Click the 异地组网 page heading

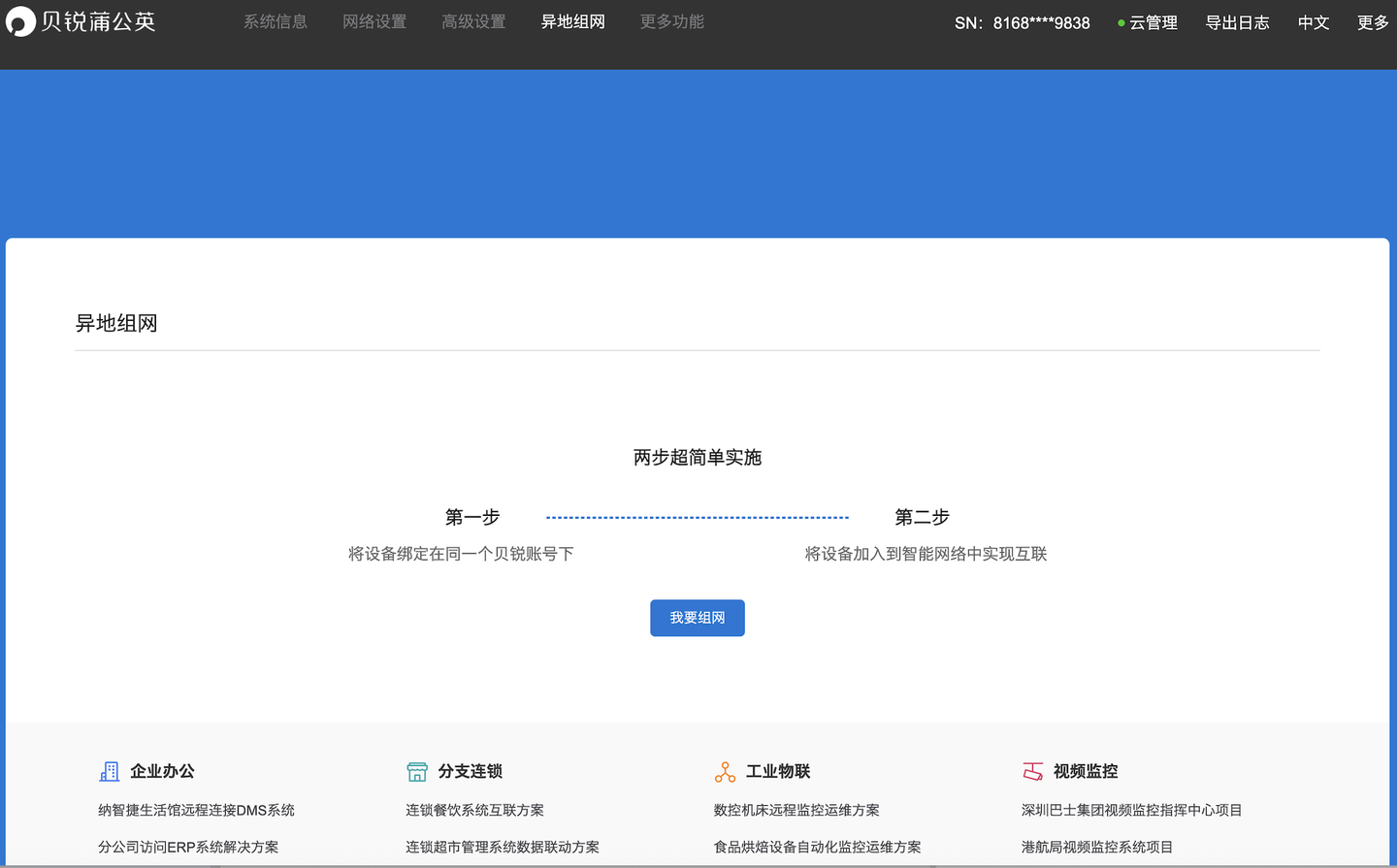coord(116,323)
